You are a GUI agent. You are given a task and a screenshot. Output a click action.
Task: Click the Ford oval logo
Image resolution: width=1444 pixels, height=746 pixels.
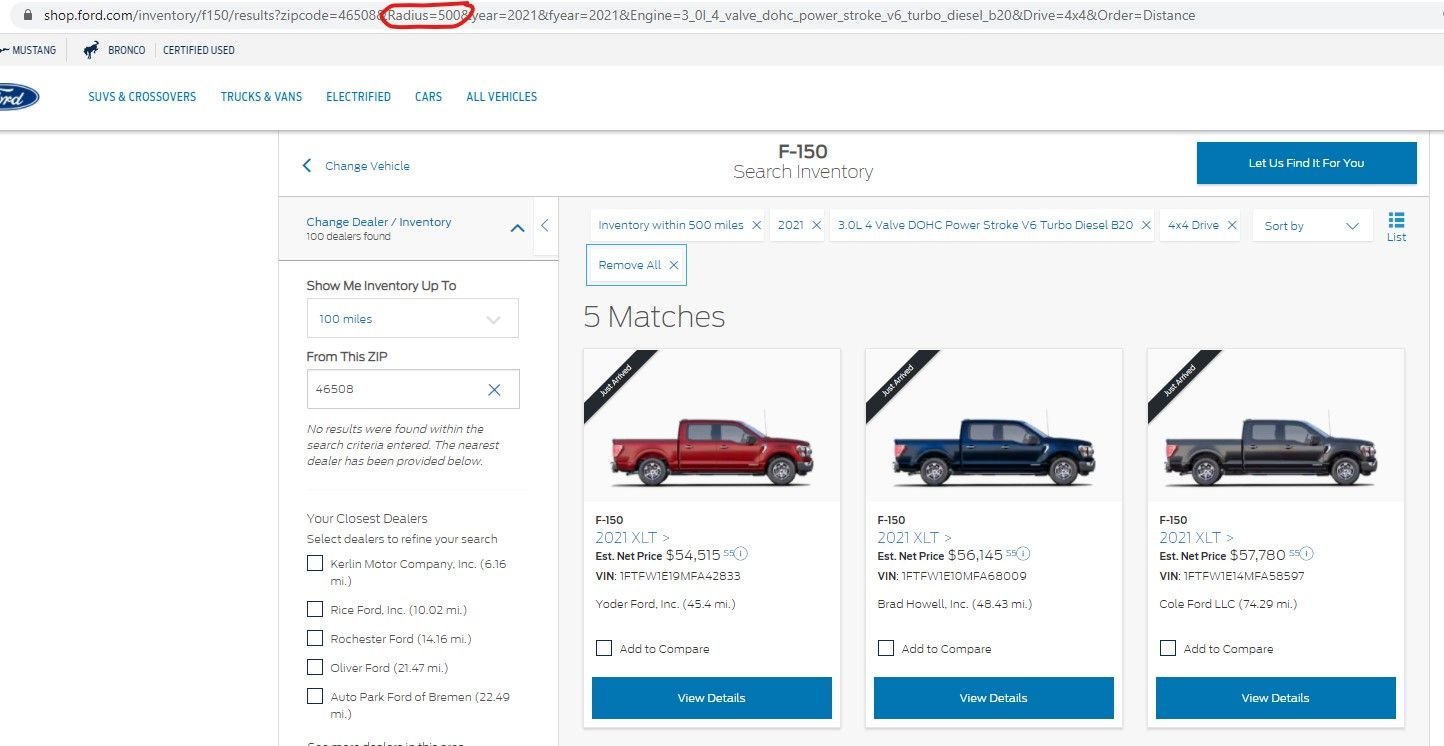point(19,97)
